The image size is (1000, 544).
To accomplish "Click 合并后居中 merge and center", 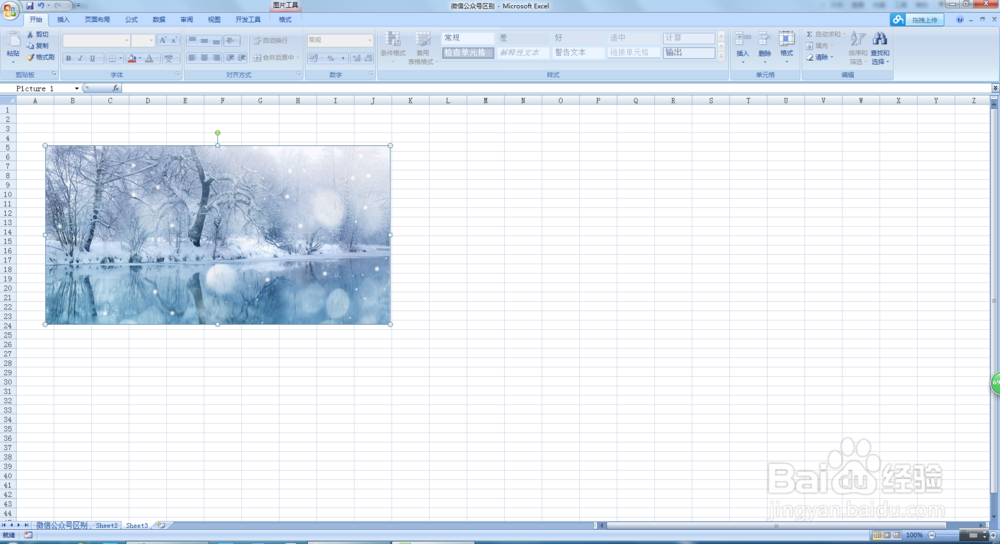I will tap(277, 57).
